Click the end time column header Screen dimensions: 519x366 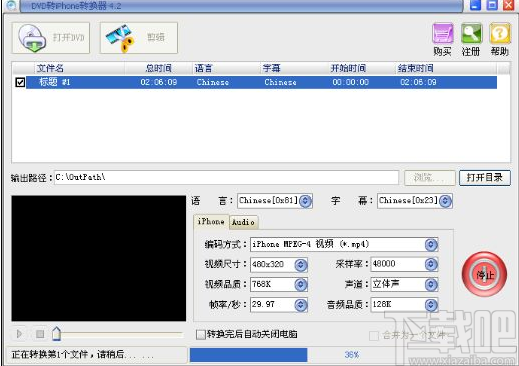(x=446, y=68)
